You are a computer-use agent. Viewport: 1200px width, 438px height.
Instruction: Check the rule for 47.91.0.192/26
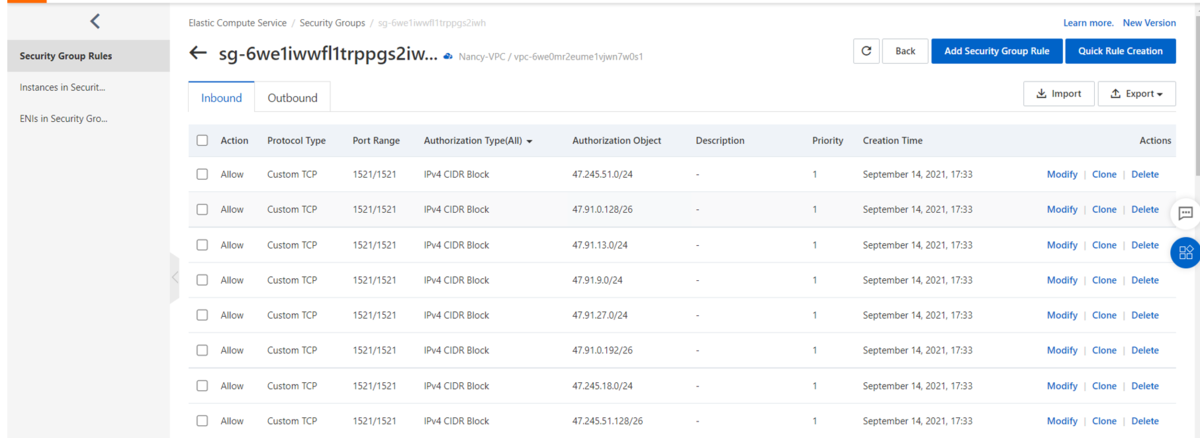coord(202,350)
